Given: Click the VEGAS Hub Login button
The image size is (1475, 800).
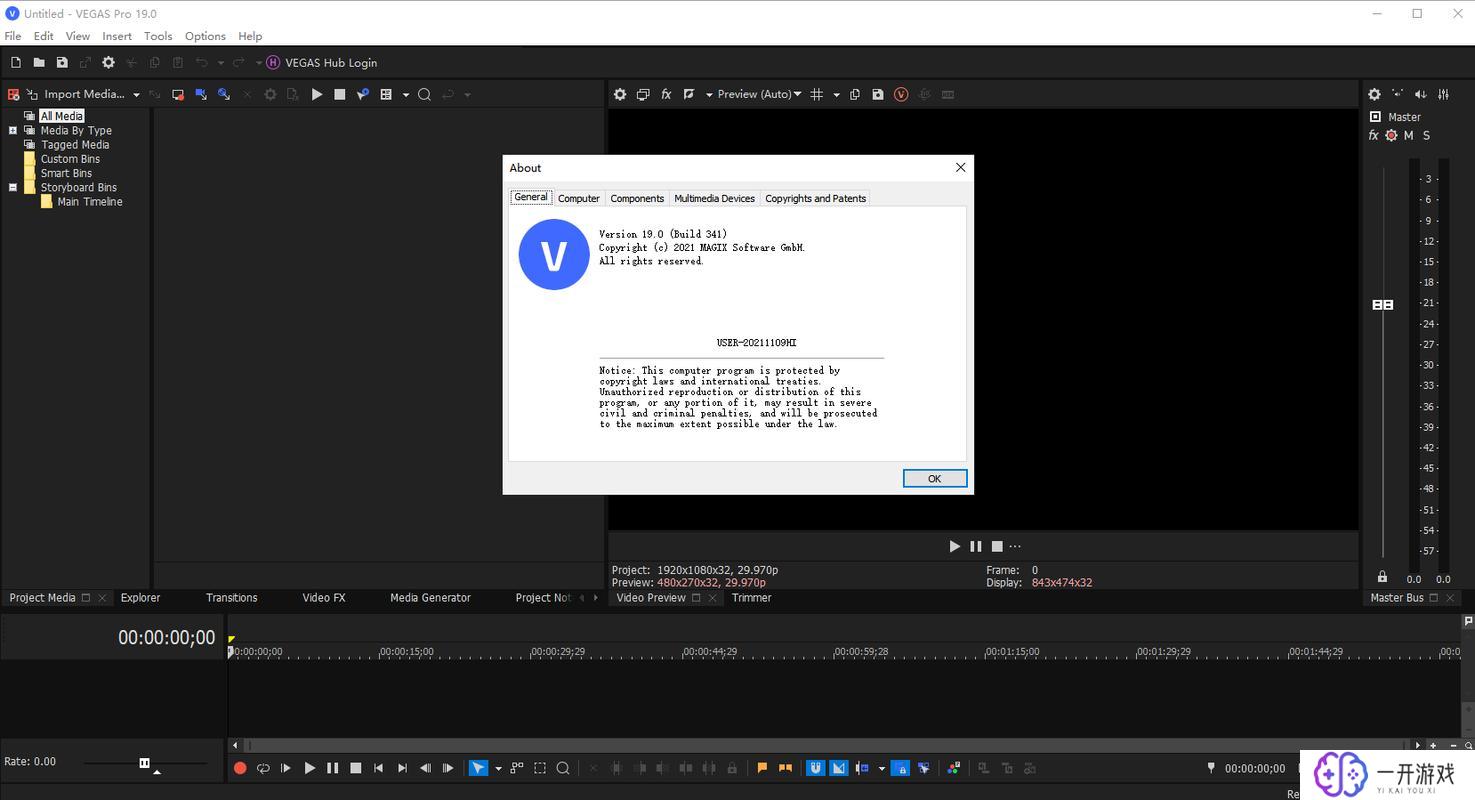Looking at the screenshot, I should 322,62.
